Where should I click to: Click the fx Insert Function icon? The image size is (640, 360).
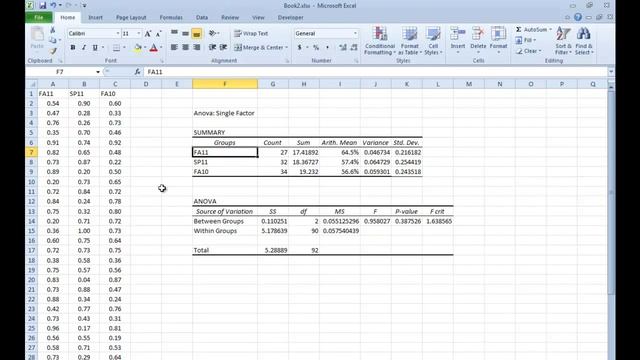tap(137, 72)
